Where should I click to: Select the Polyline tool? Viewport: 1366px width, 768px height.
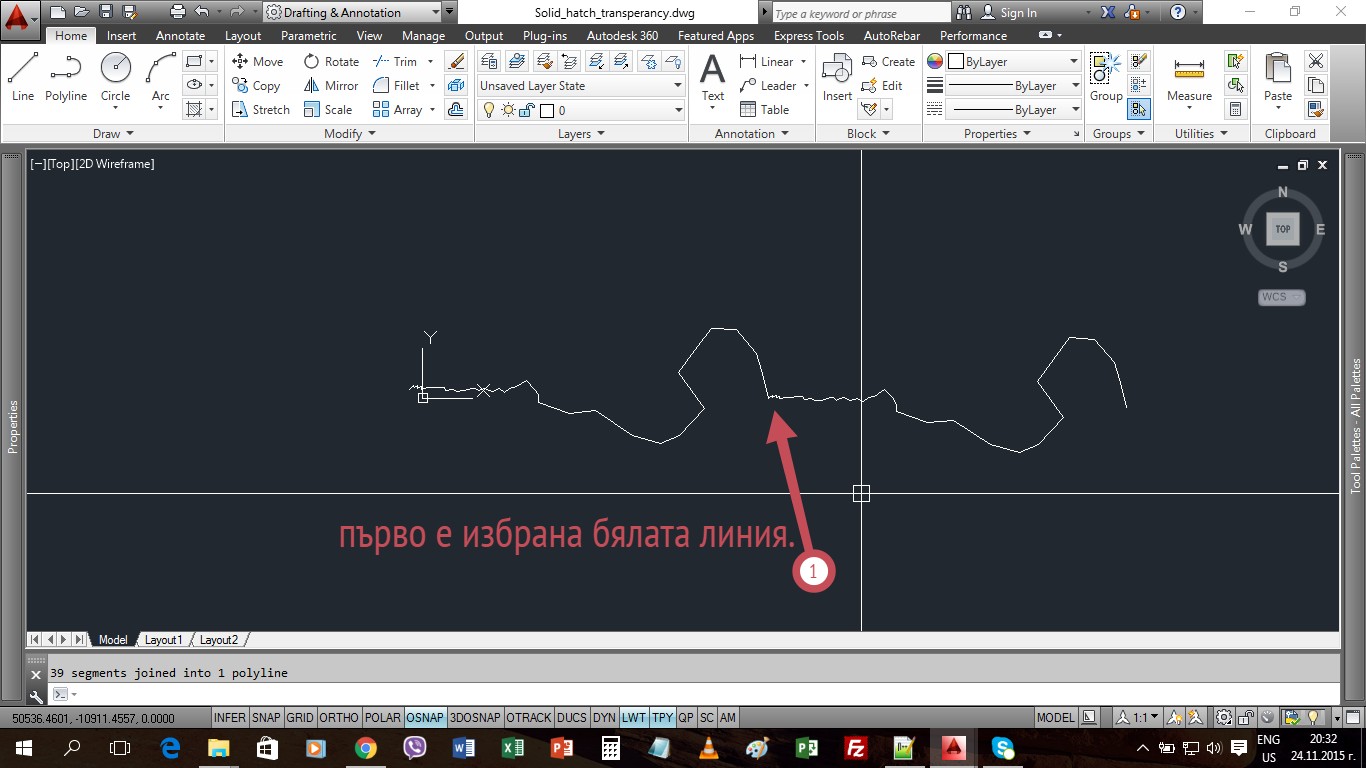tap(66, 77)
